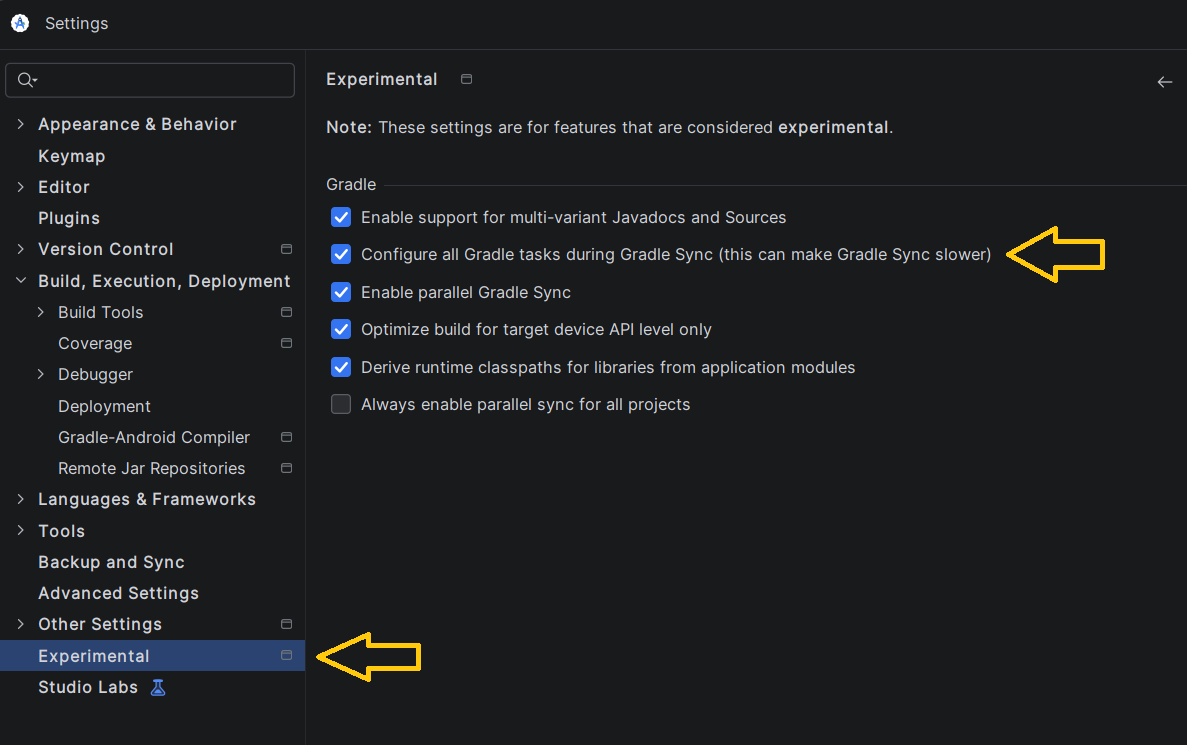Click project icon next to Remote Jar Repositories
The width and height of the screenshot is (1187, 745).
pyautogui.click(x=286, y=468)
